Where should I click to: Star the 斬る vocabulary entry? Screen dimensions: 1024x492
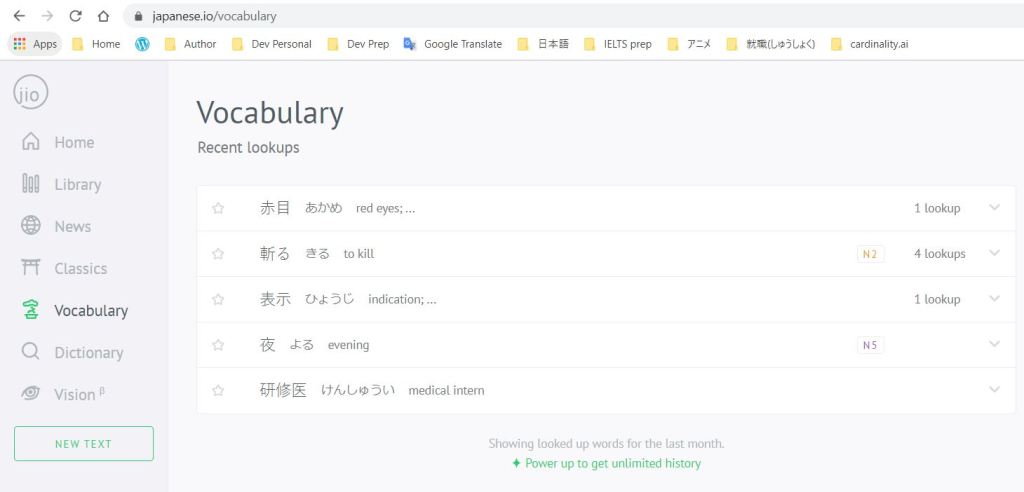[x=218, y=254]
